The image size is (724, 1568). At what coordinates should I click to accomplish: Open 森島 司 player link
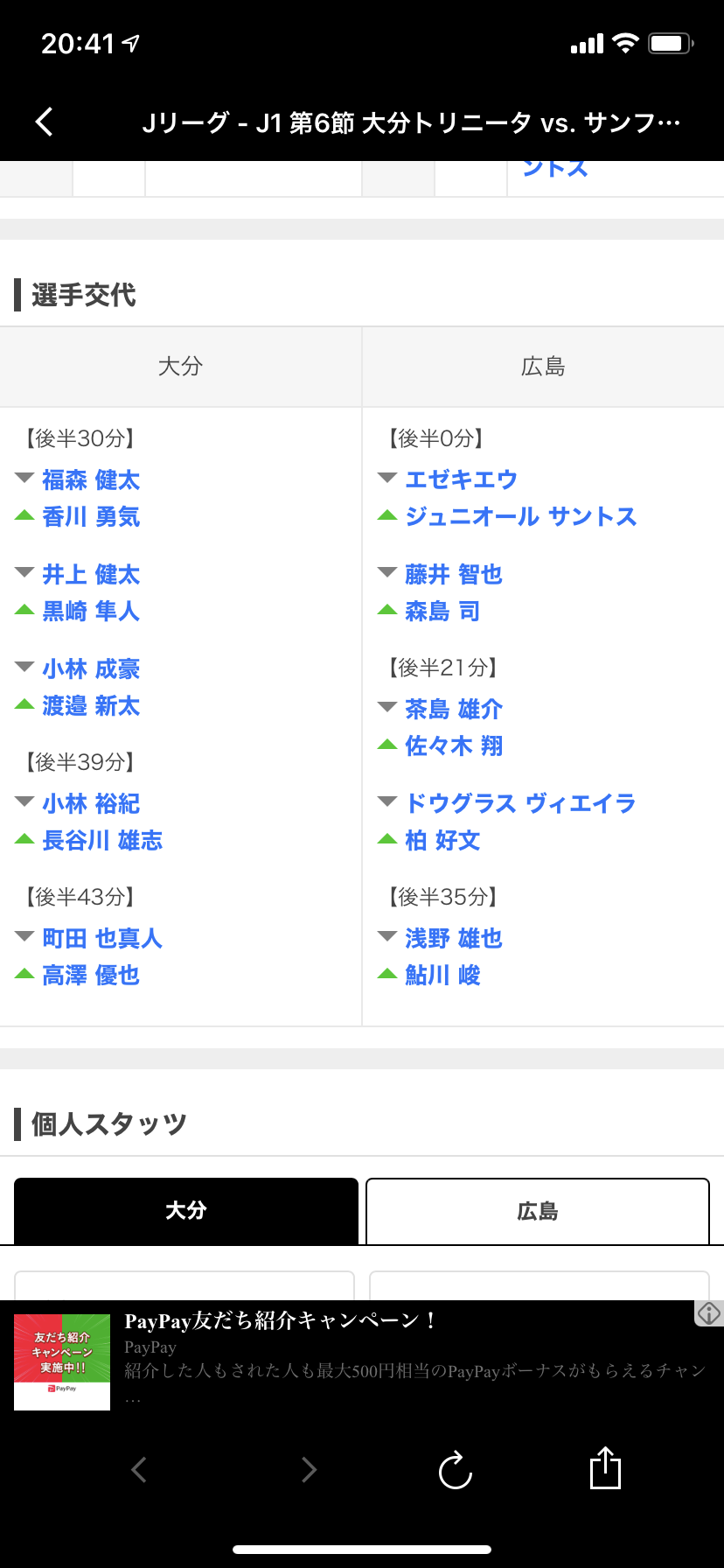click(x=442, y=612)
